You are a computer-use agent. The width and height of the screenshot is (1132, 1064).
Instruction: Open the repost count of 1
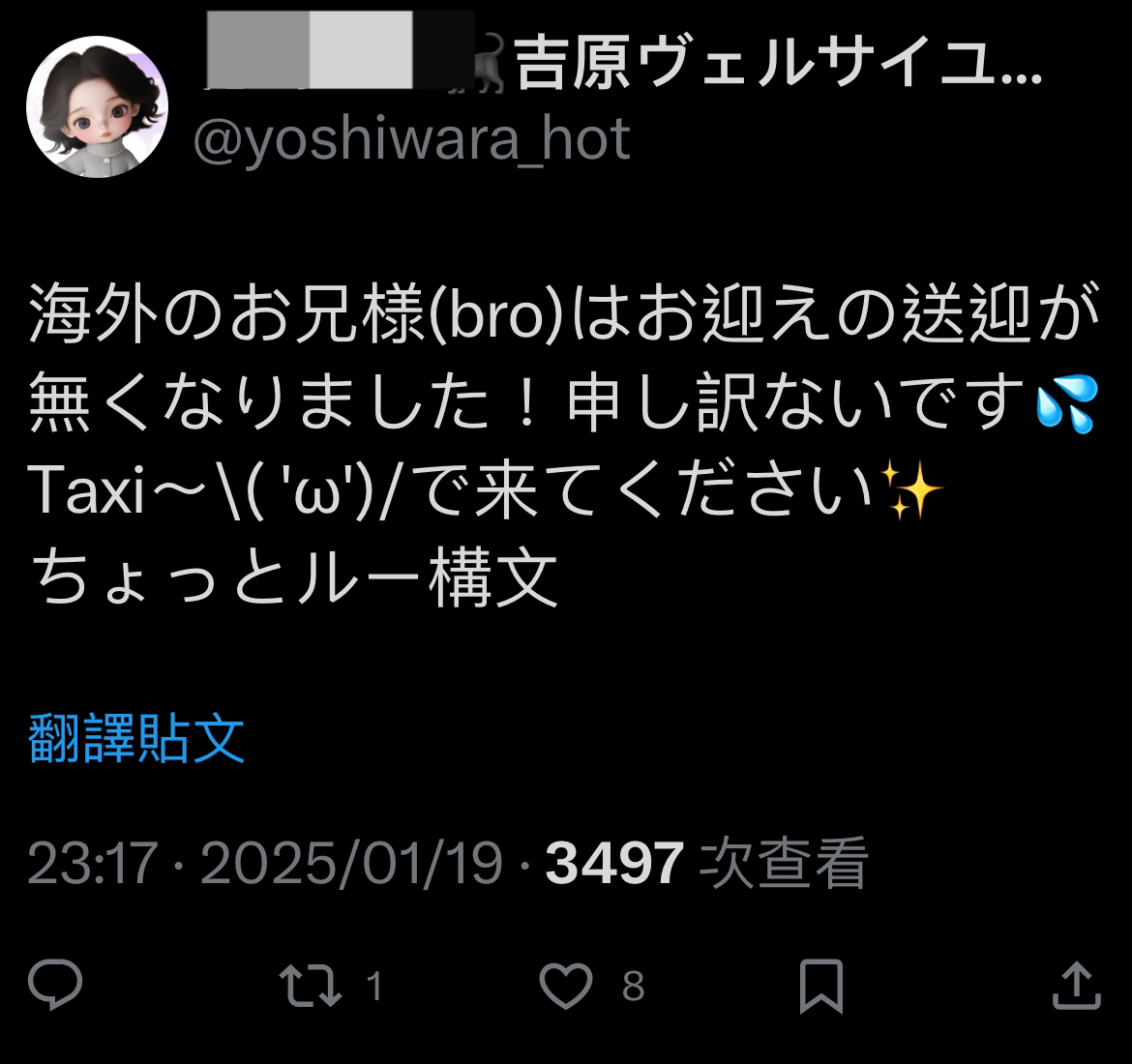tap(374, 986)
